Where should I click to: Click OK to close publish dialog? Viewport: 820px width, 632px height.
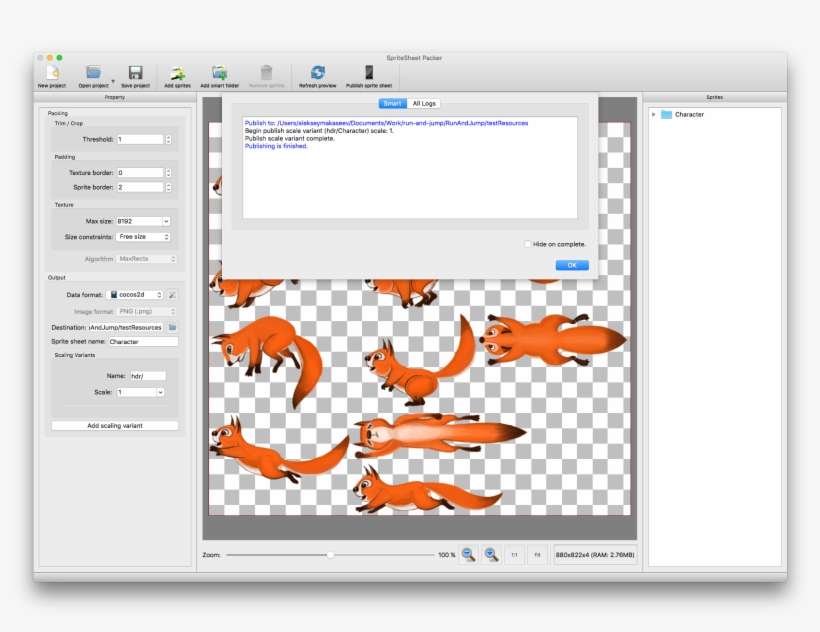[572, 265]
